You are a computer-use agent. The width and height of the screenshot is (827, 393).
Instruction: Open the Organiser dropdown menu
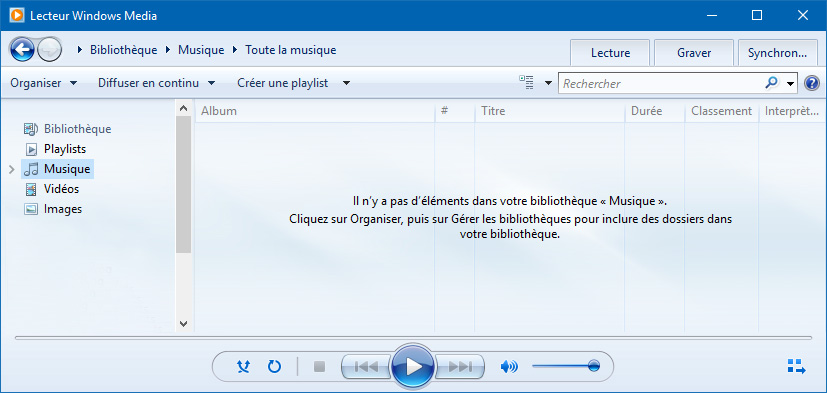tap(44, 83)
